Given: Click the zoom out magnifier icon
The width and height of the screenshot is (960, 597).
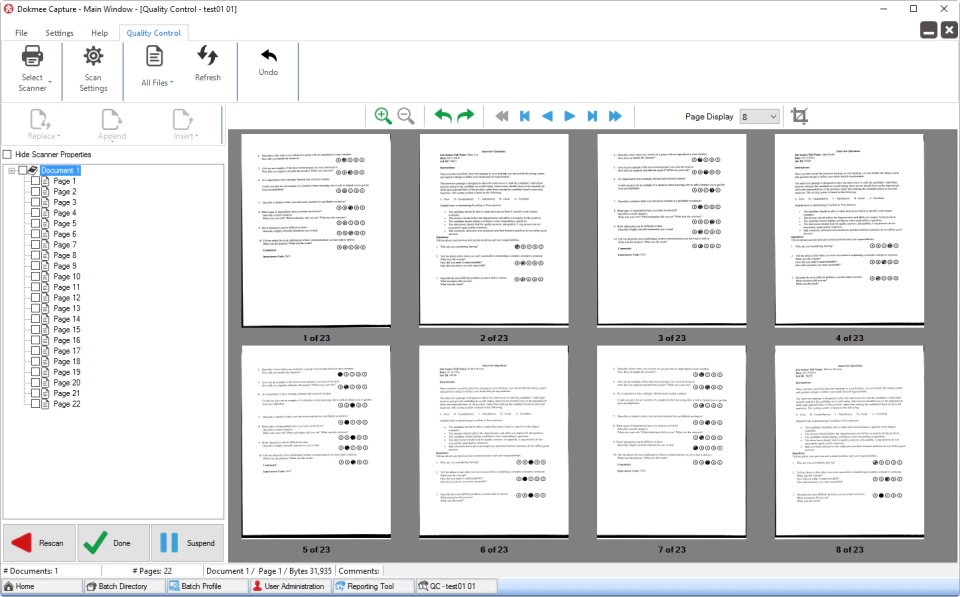Looking at the screenshot, I should (x=406, y=116).
